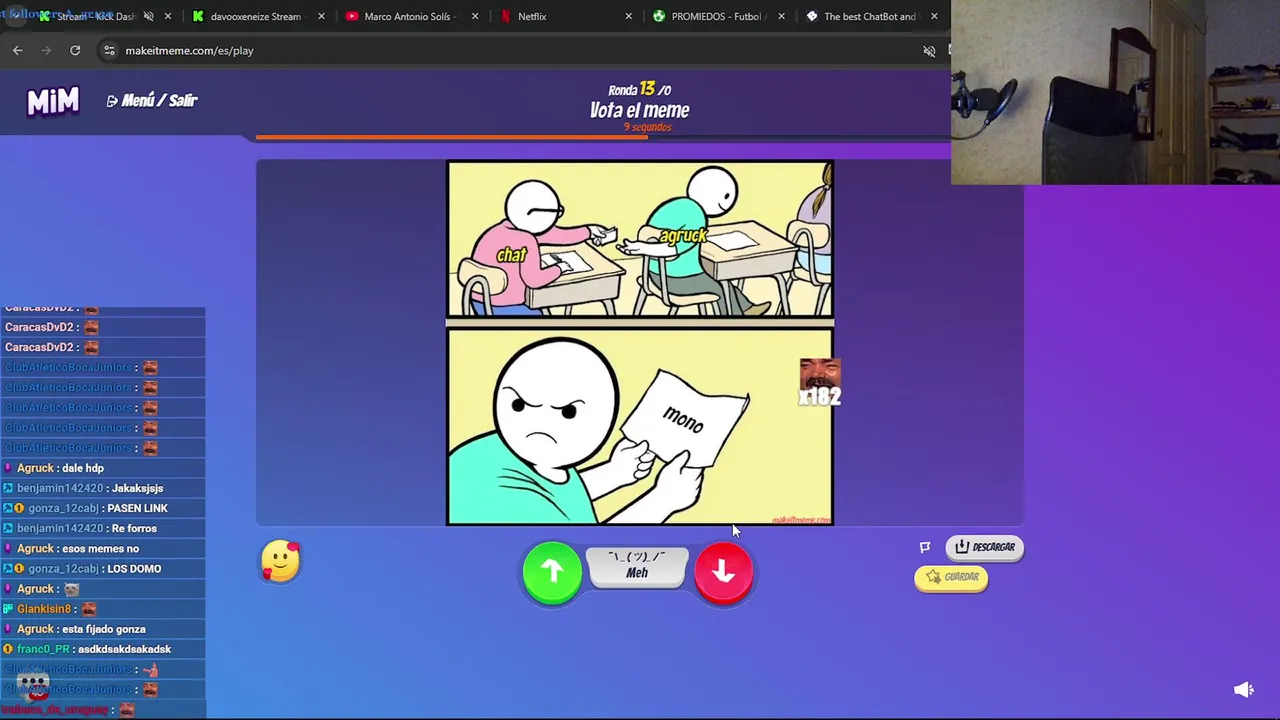Close the Stream Kick Dashboard tab

(x=168, y=16)
